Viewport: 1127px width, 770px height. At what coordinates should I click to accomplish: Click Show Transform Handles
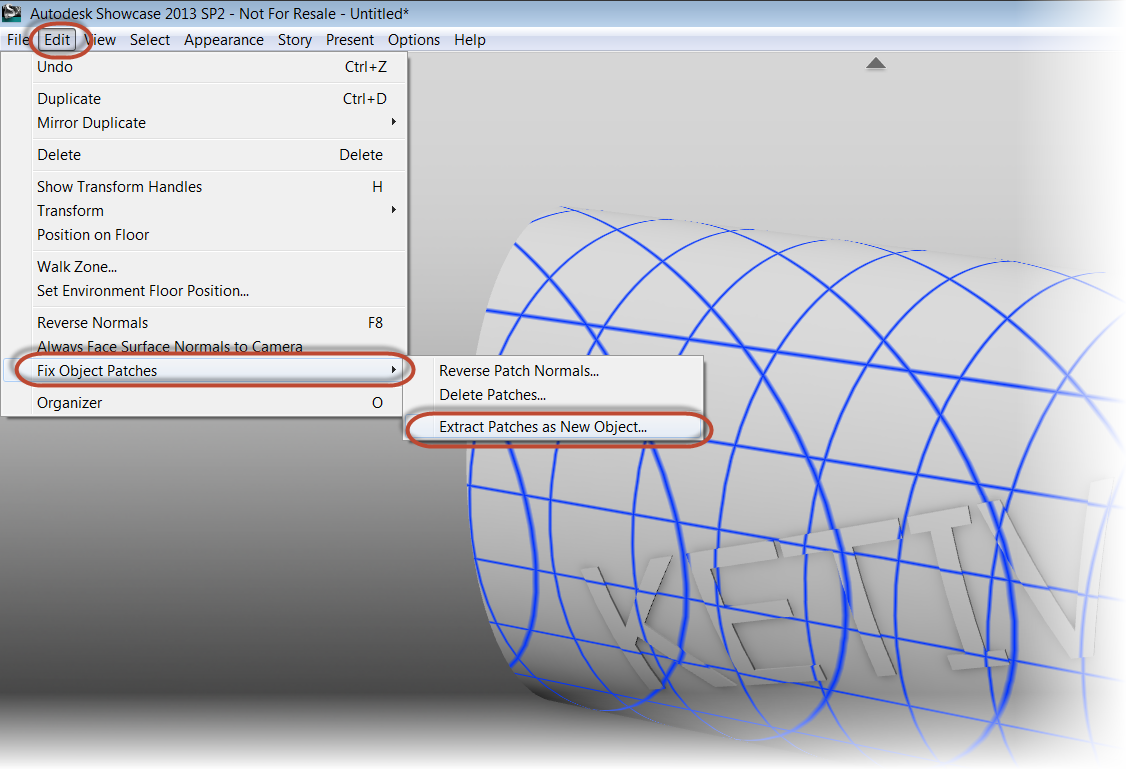[x=119, y=186]
